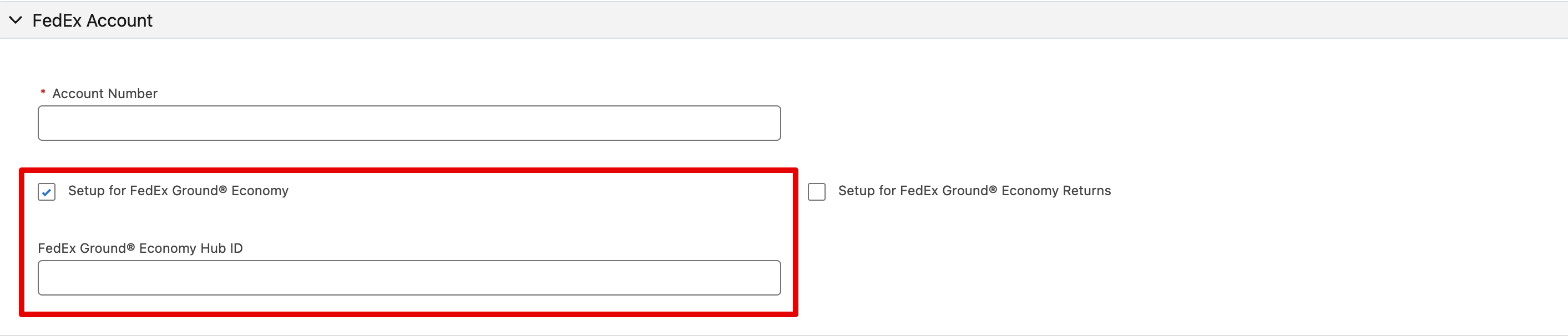
Task: Click the empty FedEx Account header bar
Action: (852, 20)
